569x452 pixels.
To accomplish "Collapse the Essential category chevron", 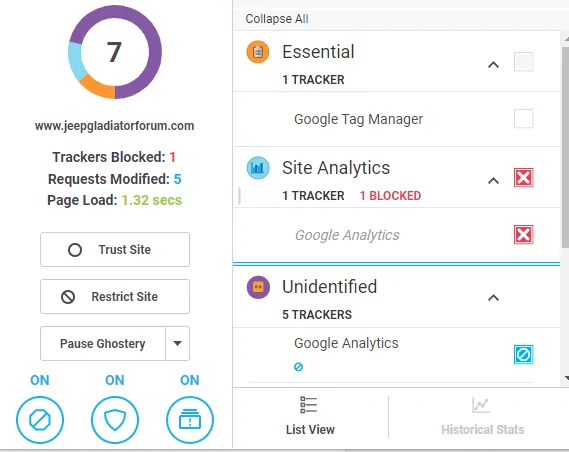I will 493,65.
